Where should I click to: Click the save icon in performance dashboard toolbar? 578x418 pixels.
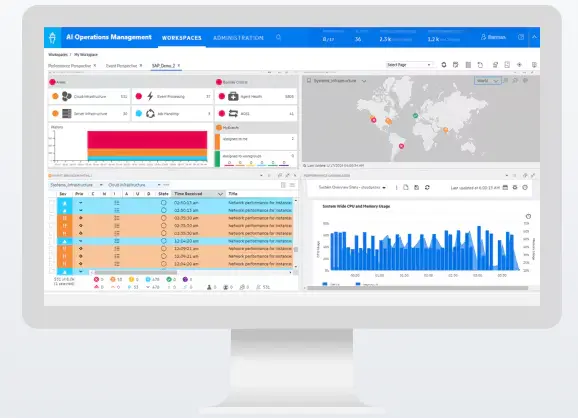coord(417,188)
